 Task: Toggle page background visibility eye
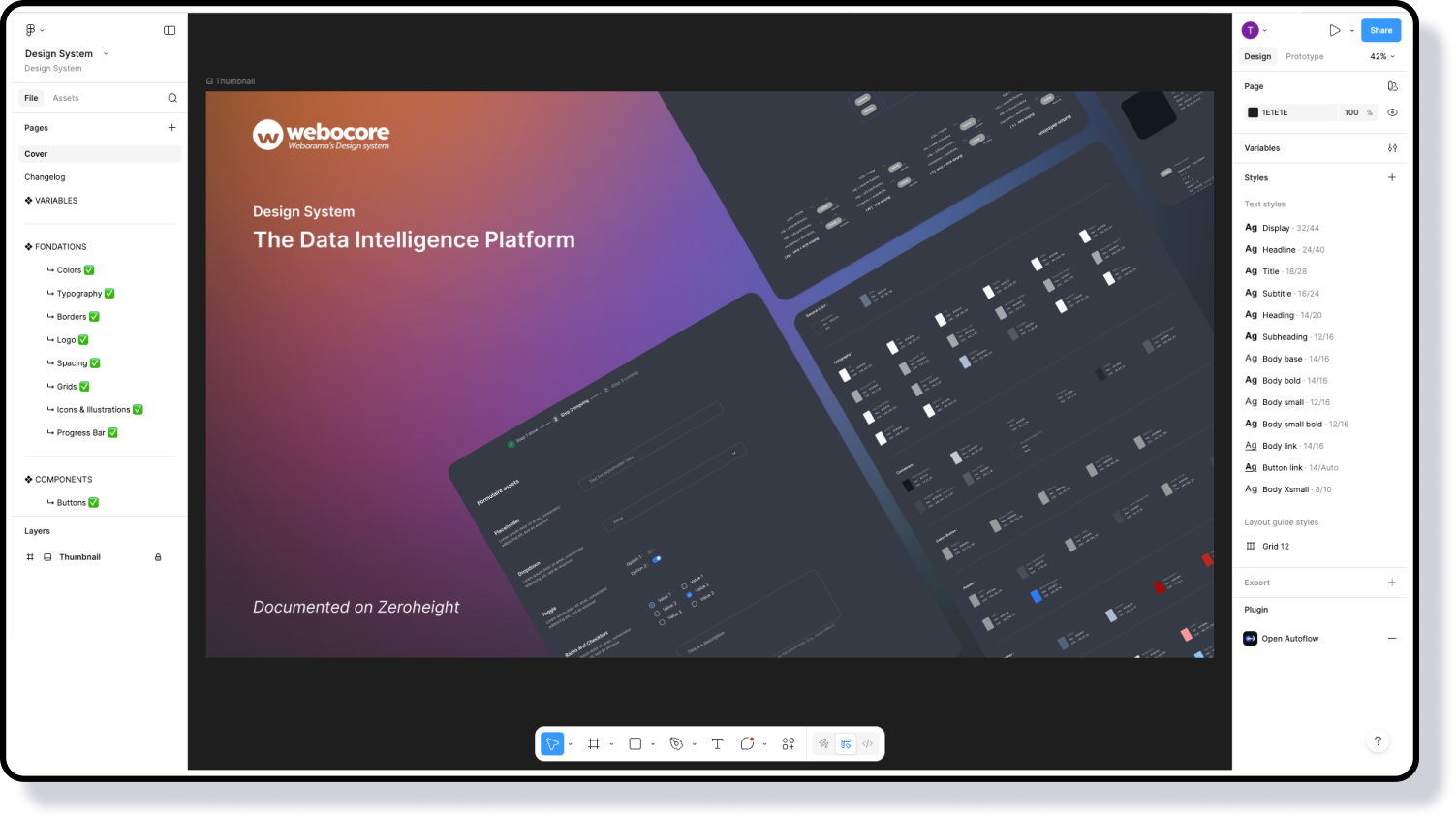(1392, 112)
